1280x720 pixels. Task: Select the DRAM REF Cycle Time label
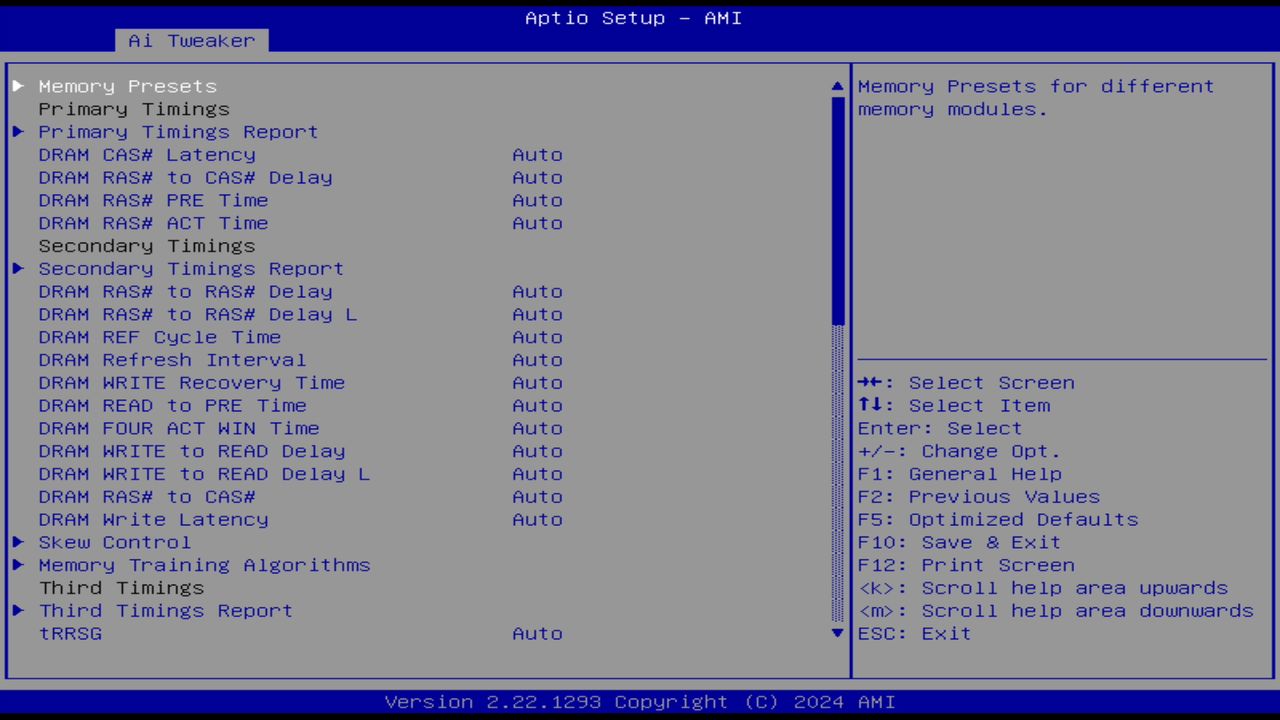click(x=160, y=338)
